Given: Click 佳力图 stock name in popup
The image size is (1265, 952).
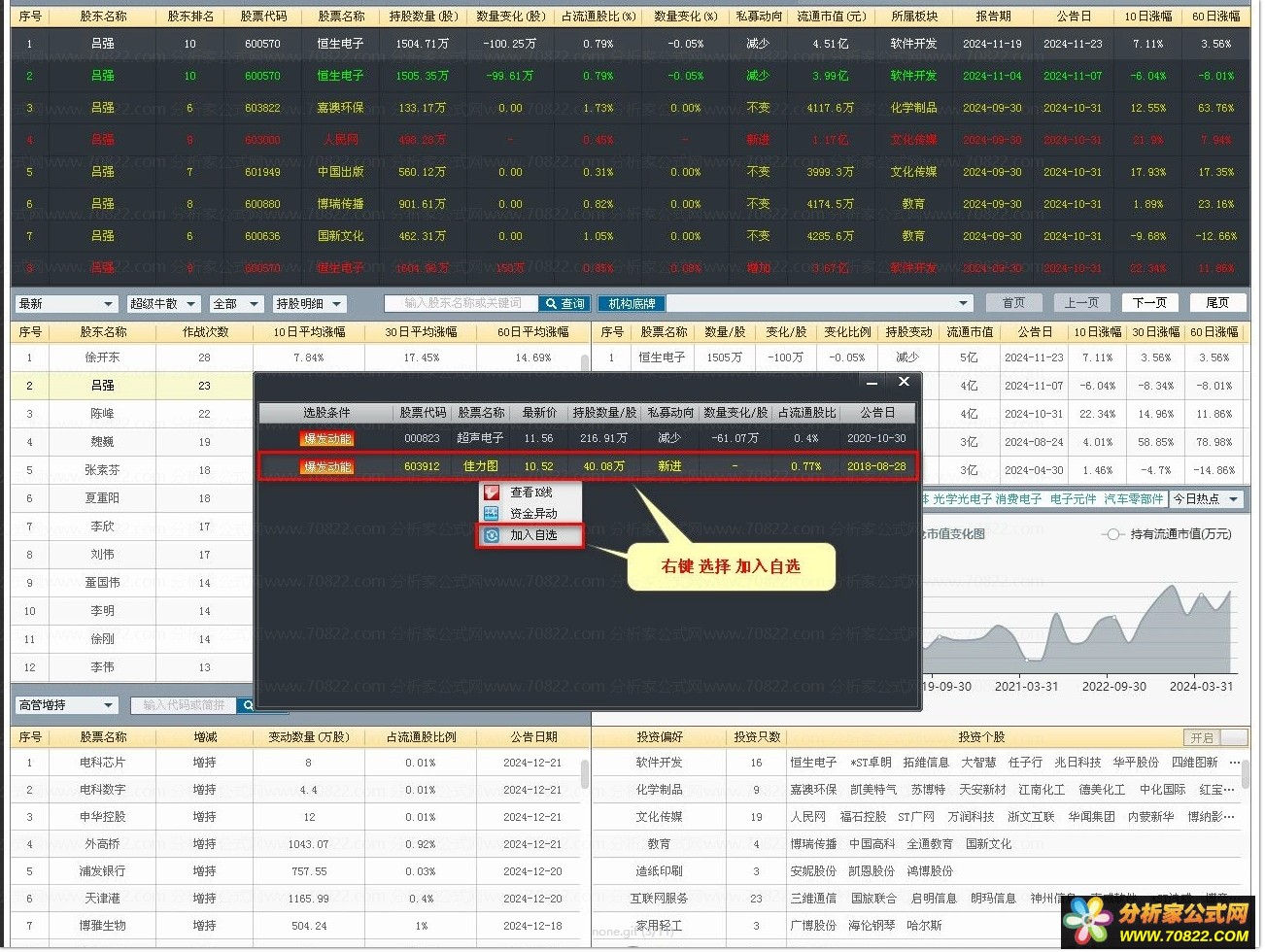Looking at the screenshot, I should (x=480, y=467).
